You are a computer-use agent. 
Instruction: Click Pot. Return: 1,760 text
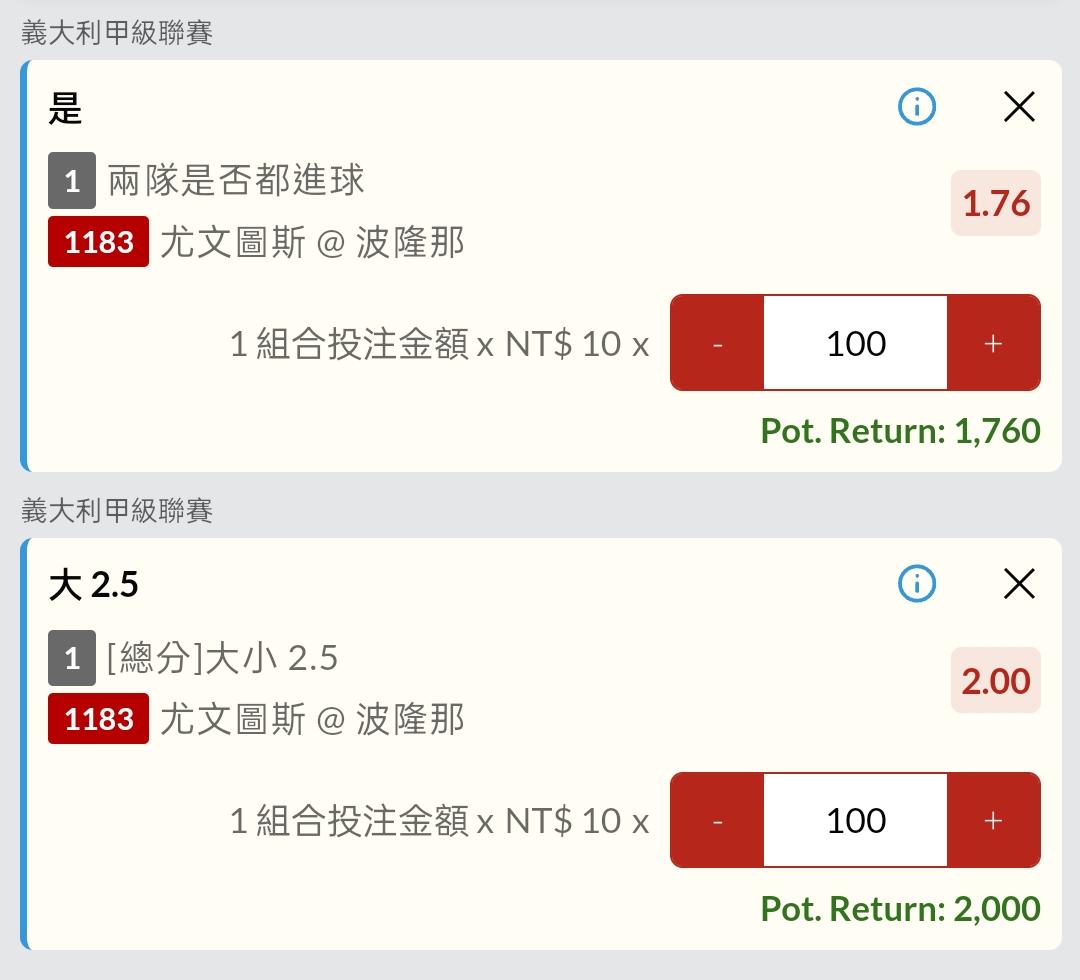(x=900, y=431)
